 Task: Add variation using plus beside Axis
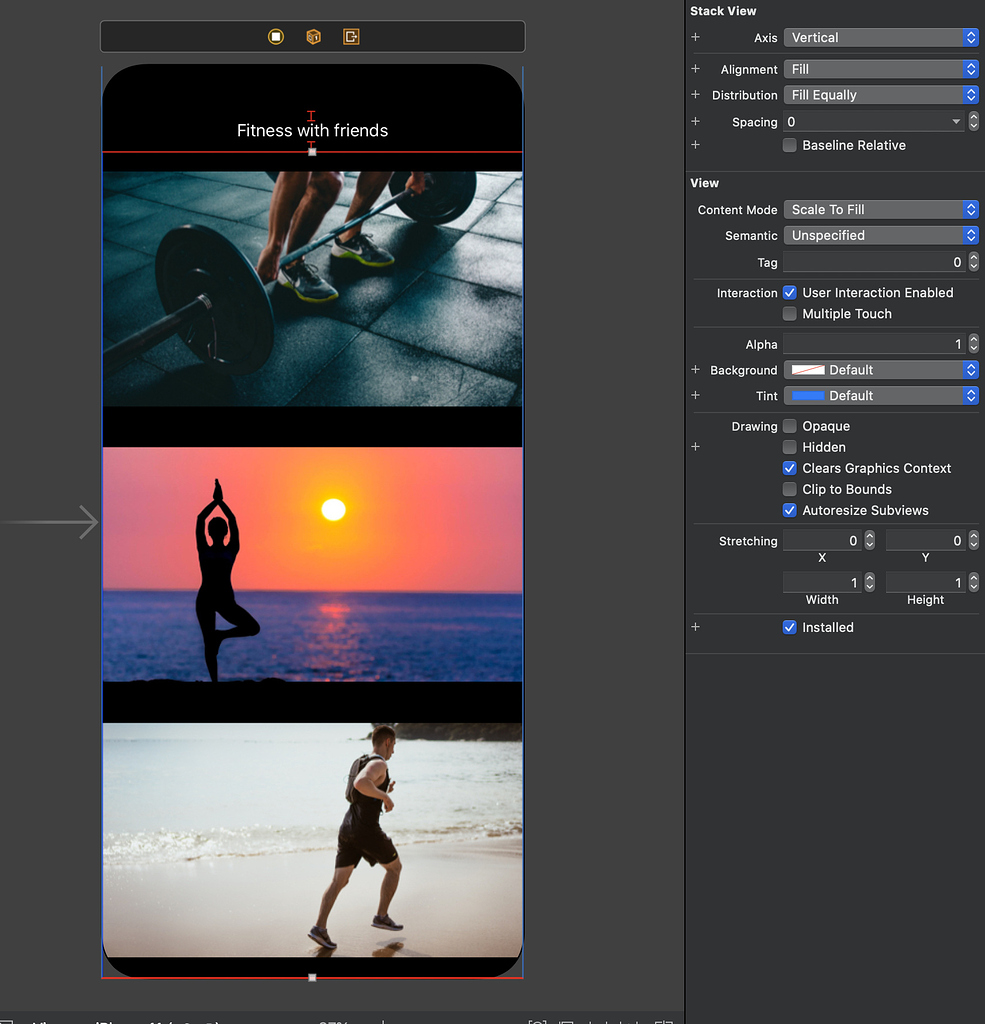pyautogui.click(x=696, y=37)
